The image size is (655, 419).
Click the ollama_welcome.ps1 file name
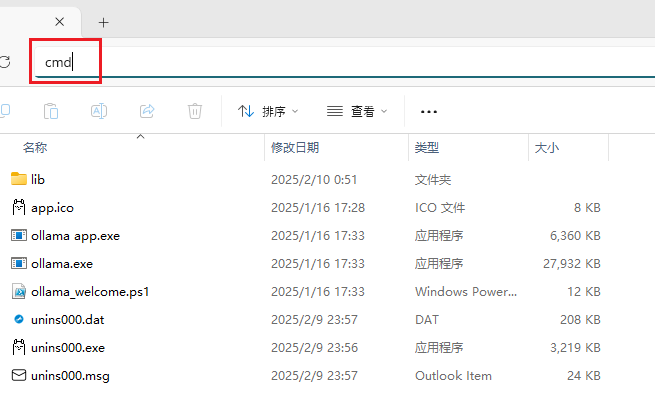tap(90, 292)
